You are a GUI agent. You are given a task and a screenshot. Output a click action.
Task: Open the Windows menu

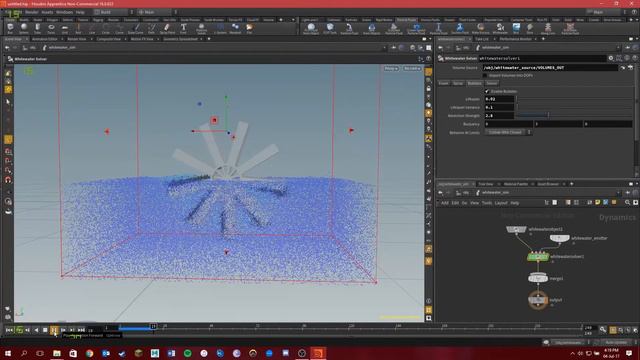point(64,12)
